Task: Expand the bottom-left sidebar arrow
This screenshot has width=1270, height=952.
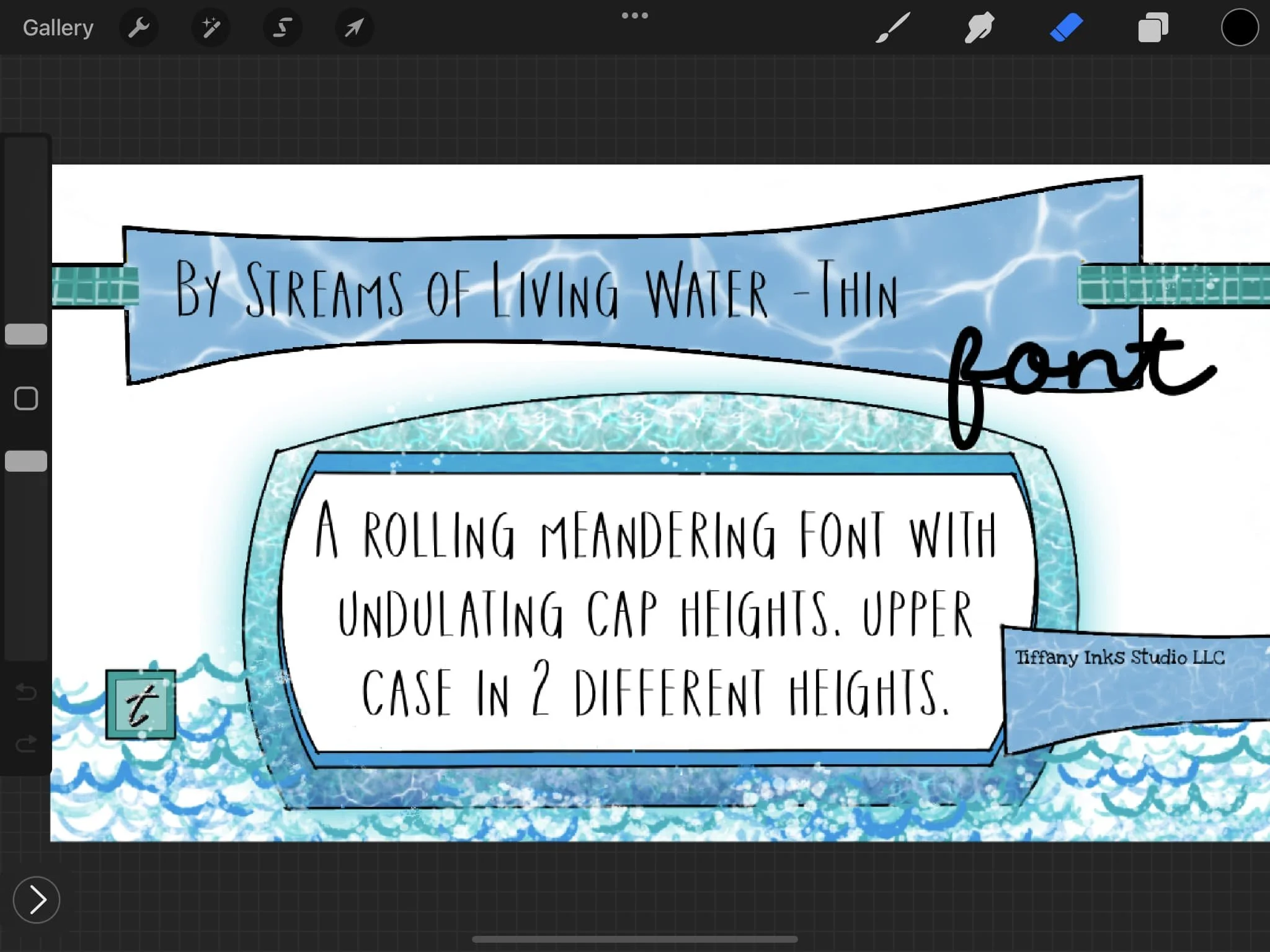Action: [37, 900]
